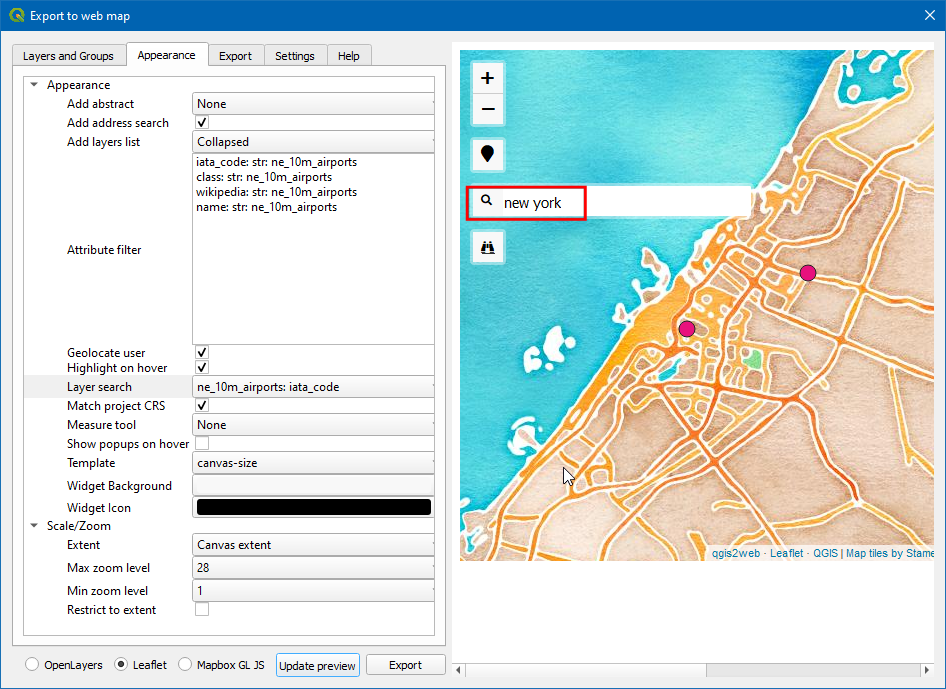
Task: Click the lower-left pink airport marker
Action: point(686,329)
